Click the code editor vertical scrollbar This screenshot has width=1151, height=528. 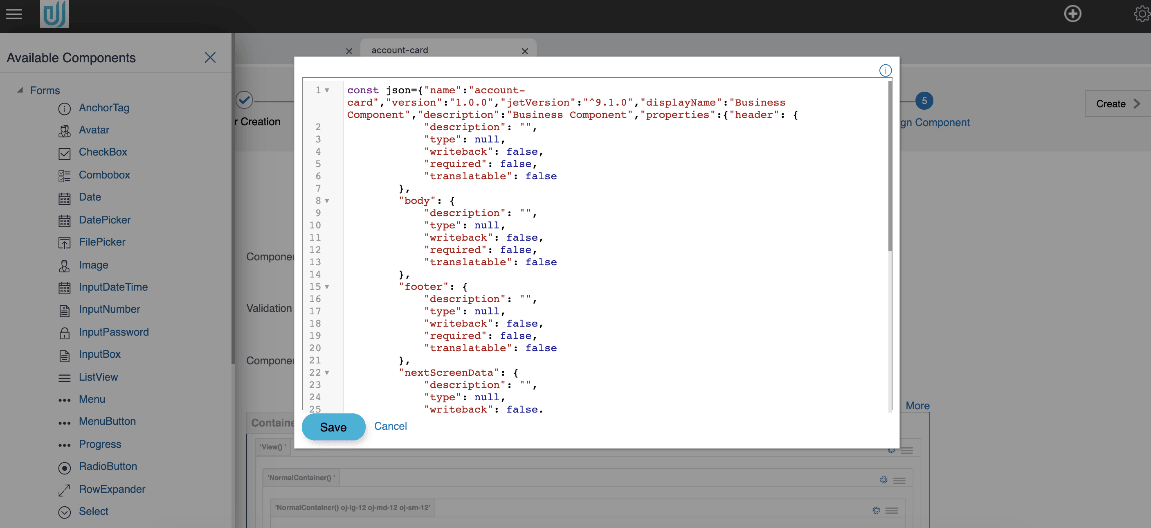coord(890,165)
